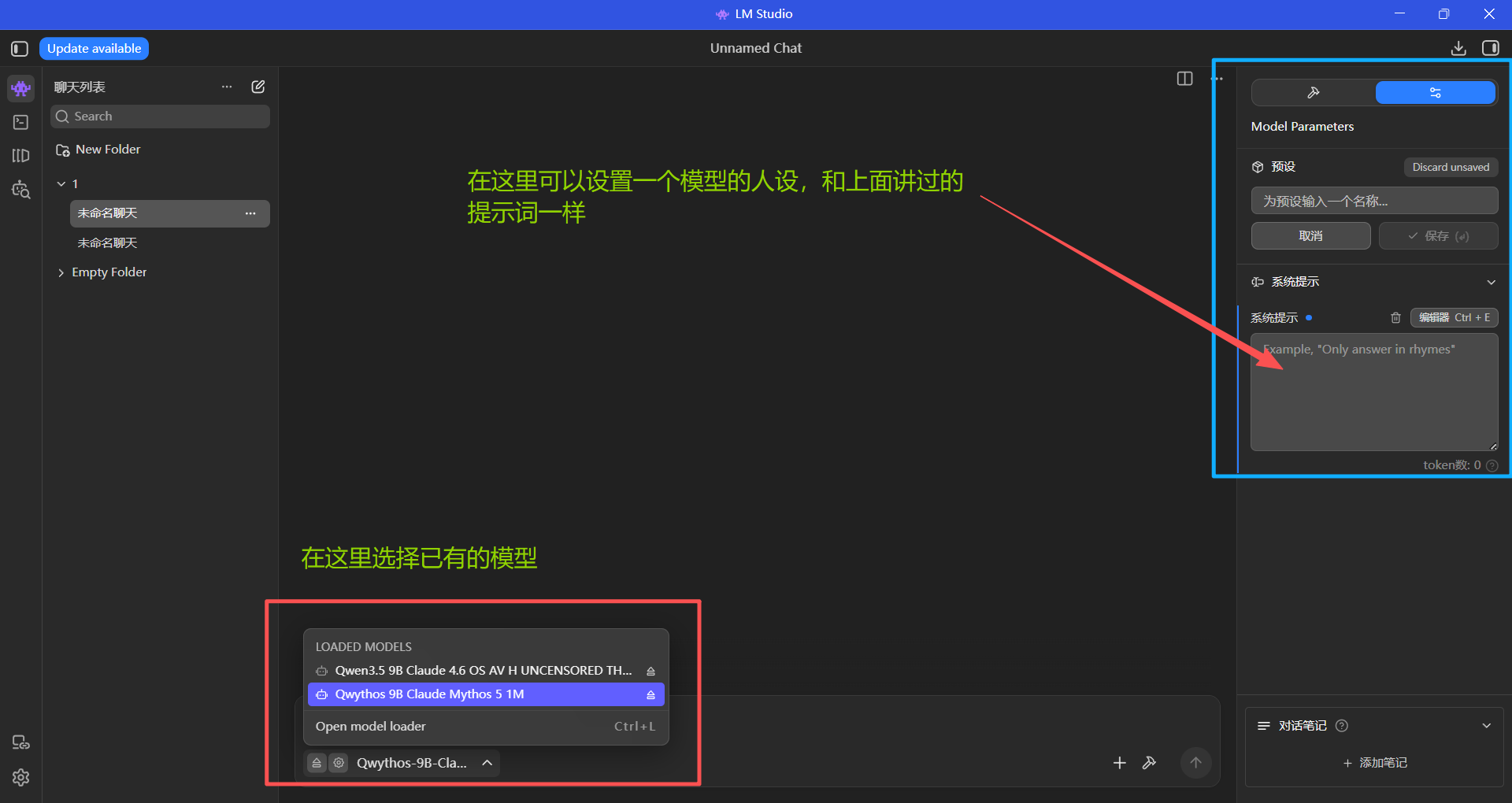The width and height of the screenshot is (1512, 803).
Task: Open options for selected 未命名聊天 chat
Action: 250,213
